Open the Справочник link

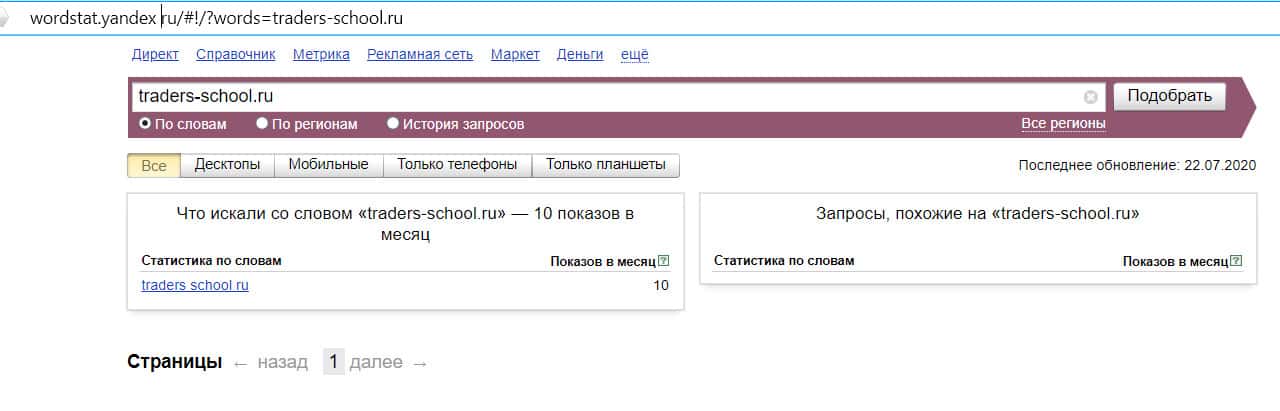click(236, 54)
